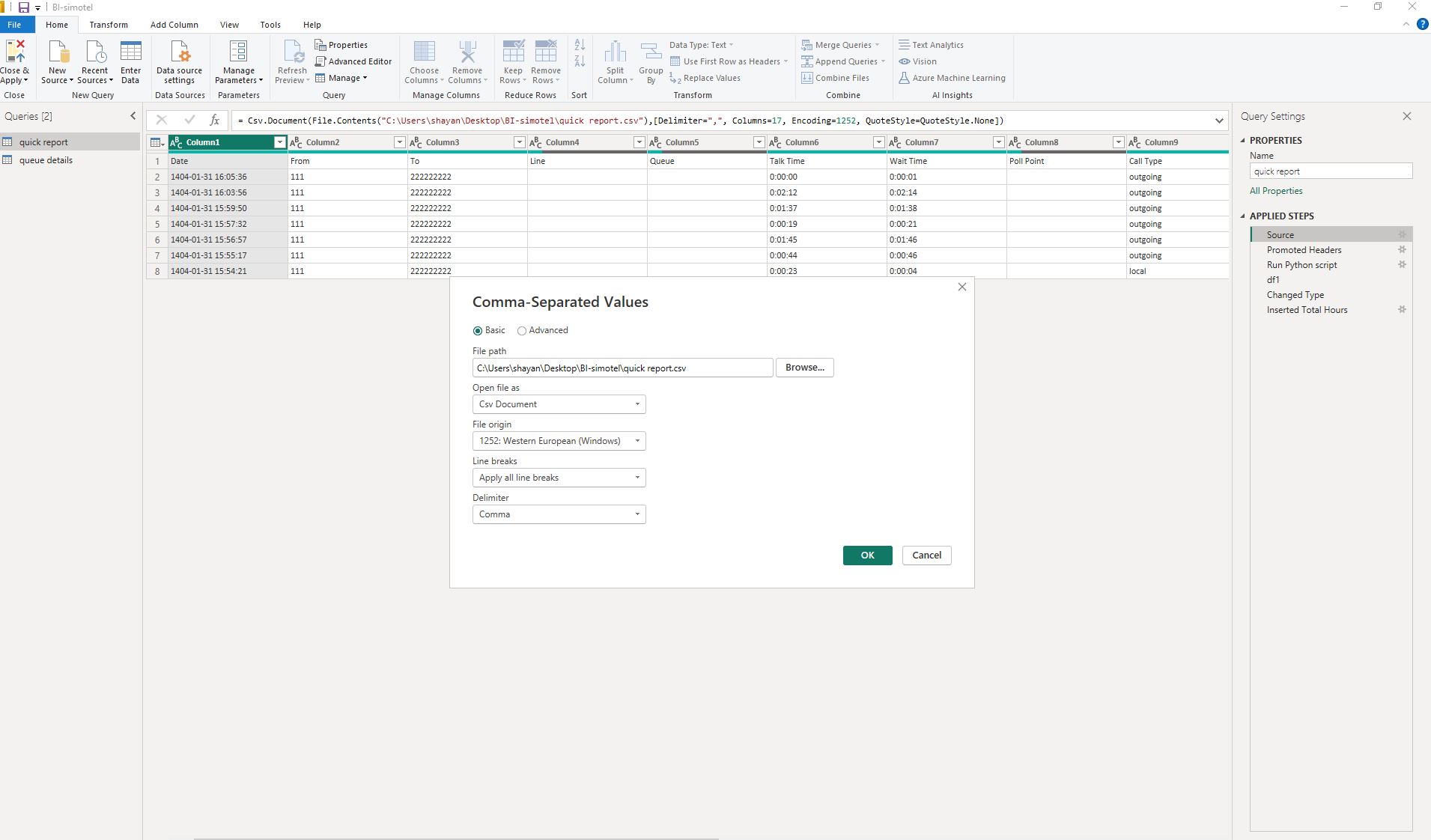Viewport: 1431px width, 840px height.
Task: Click the Group By icon
Action: click(x=651, y=51)
